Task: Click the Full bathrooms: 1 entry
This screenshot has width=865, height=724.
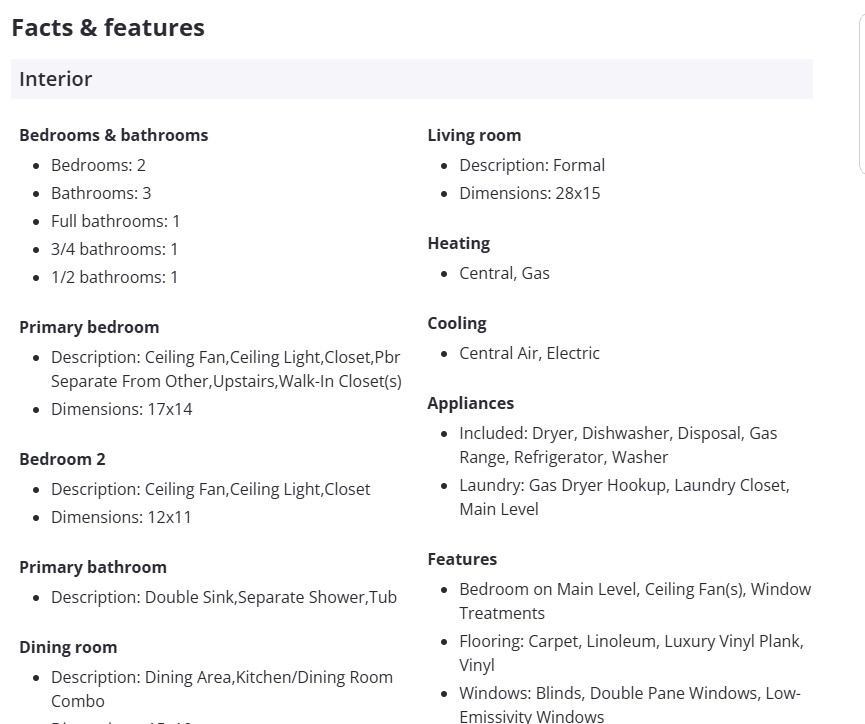Action: point(115,221)
